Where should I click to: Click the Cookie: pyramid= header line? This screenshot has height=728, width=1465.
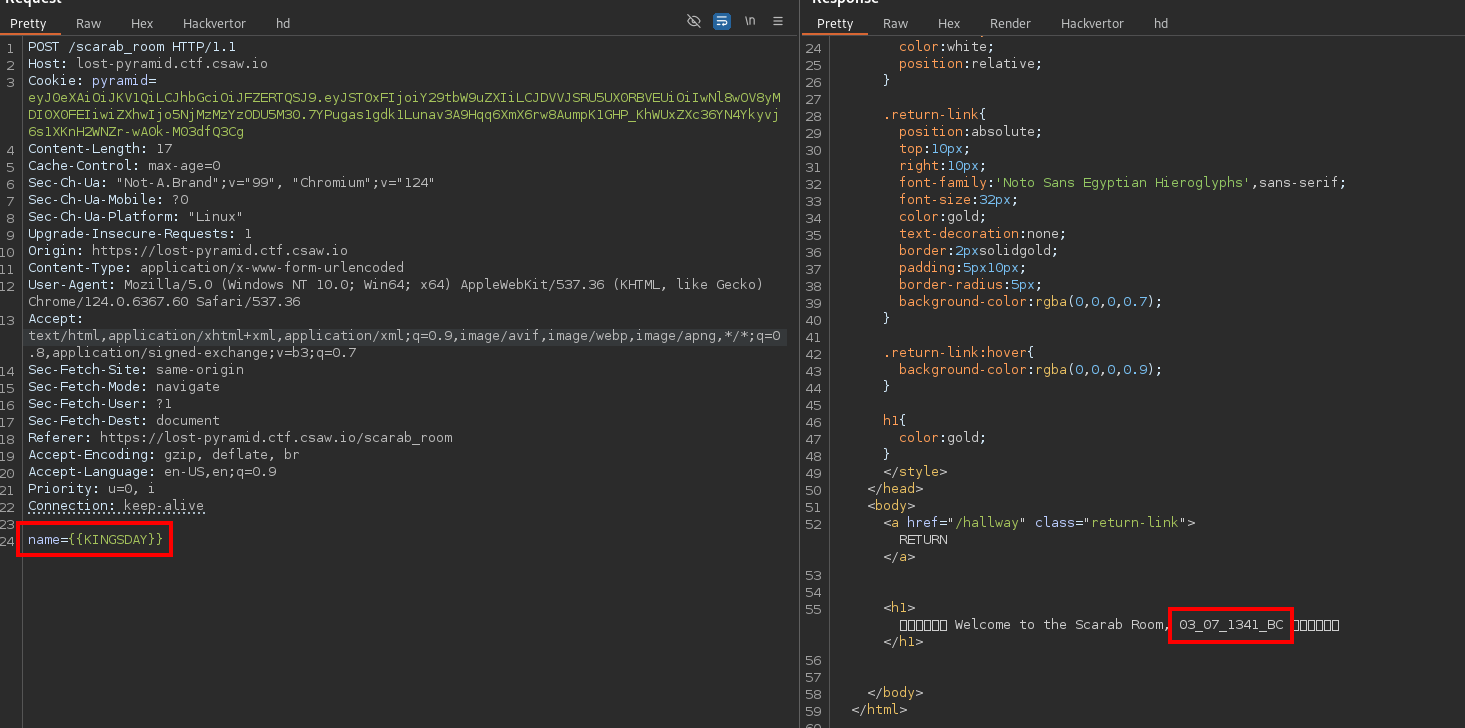pyautogui.click(x=92, y=80)
